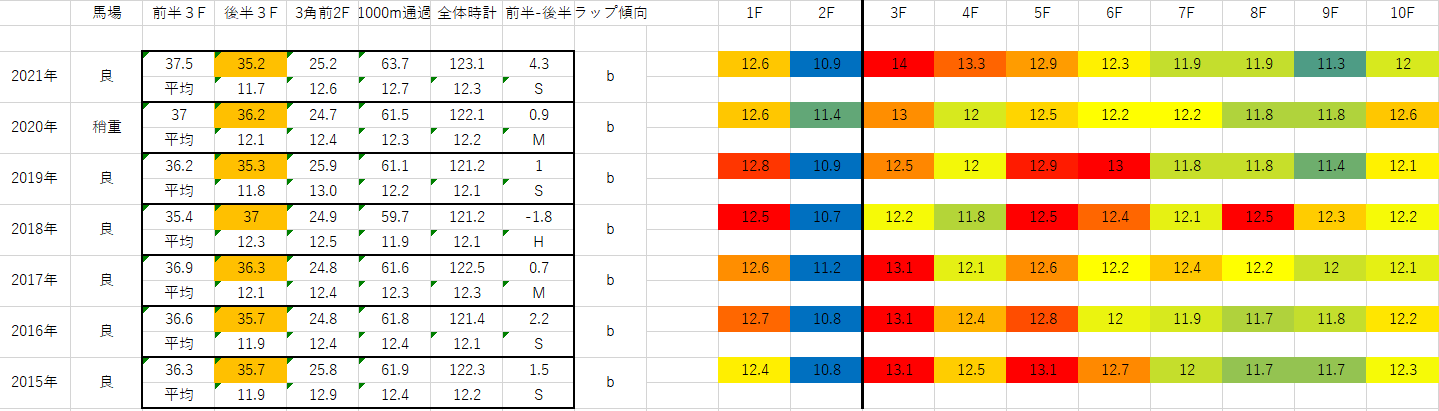Select the 59.7 1000m通過 cell
This screenshot has width=1439, height=411.
point(394,217)
